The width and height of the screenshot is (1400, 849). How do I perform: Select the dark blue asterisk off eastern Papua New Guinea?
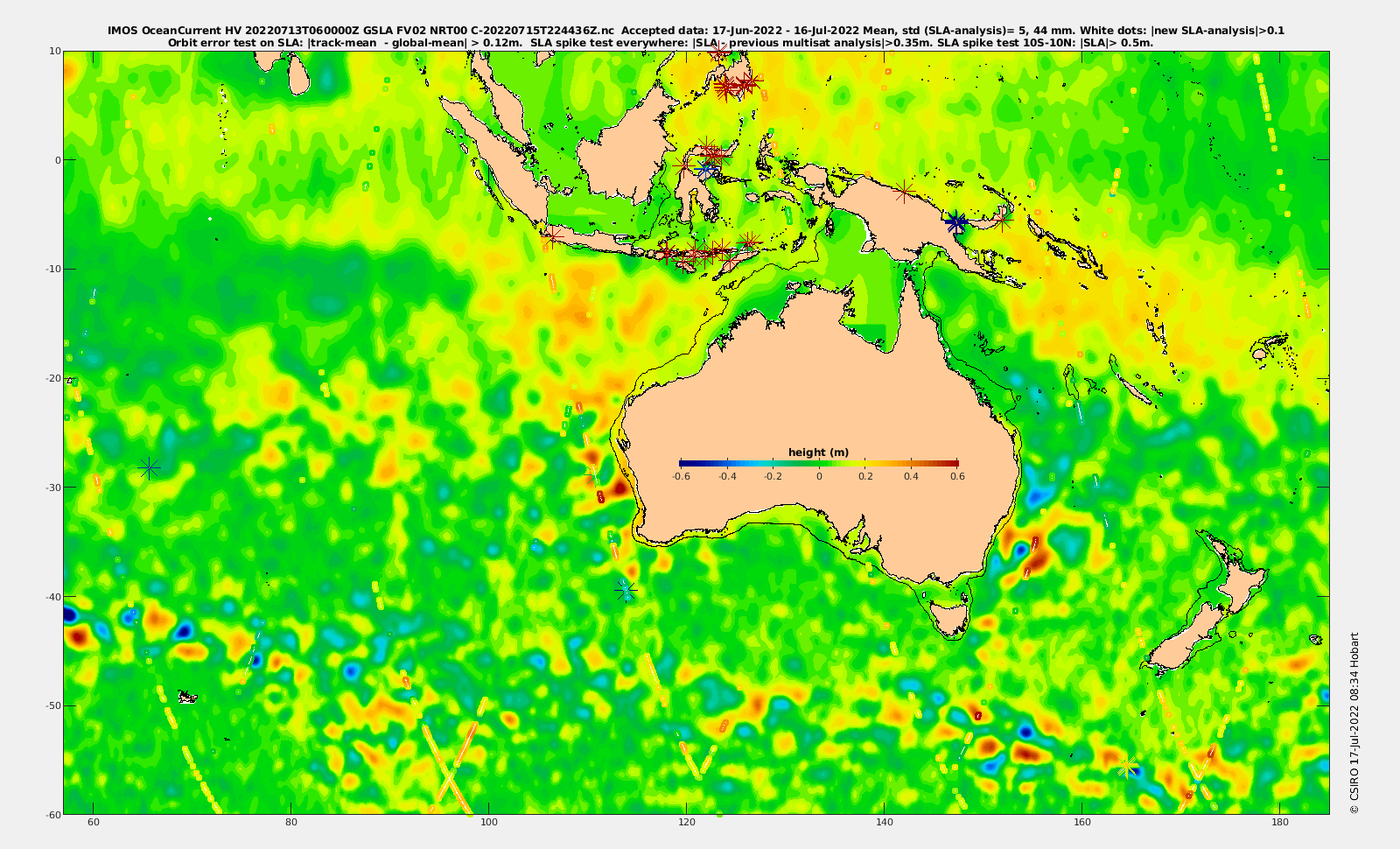(x=956, y=222)
